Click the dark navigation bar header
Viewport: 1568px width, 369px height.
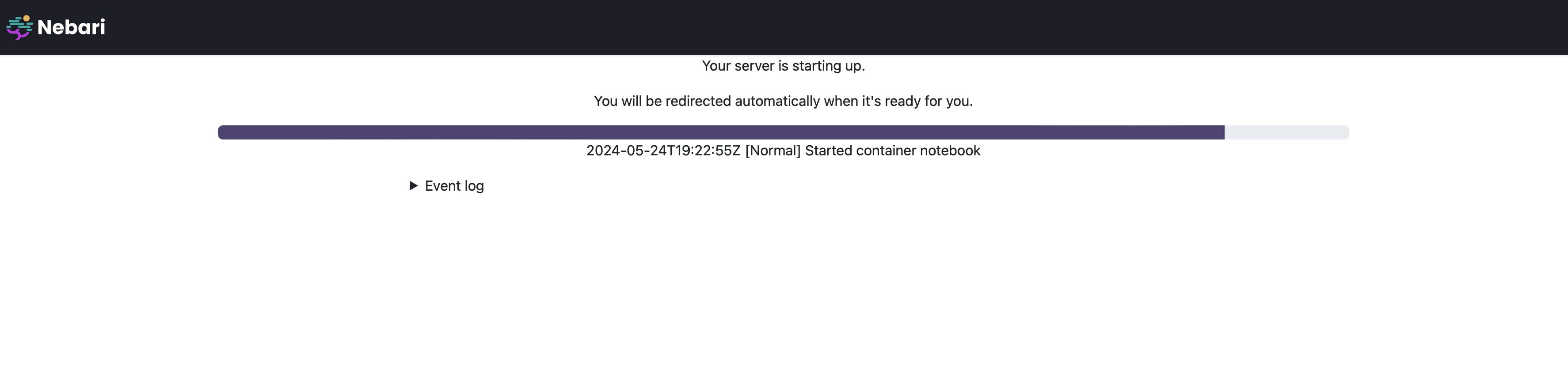click(x=784, y=27)
